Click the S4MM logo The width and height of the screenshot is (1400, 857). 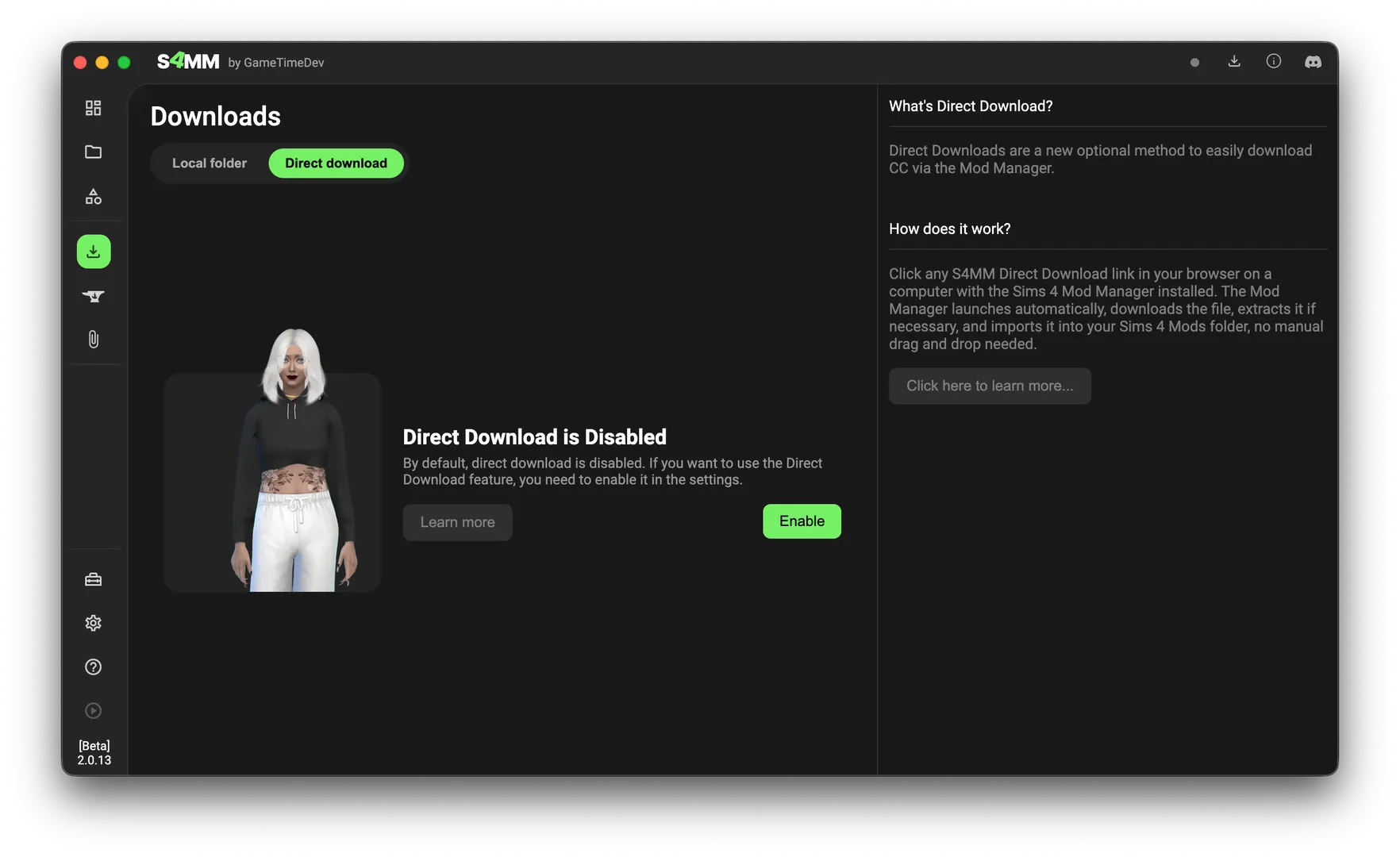point(188,61)
